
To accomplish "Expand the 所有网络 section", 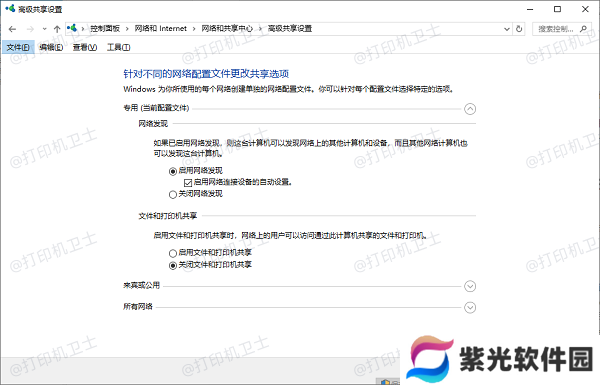I will pos(470,307).
